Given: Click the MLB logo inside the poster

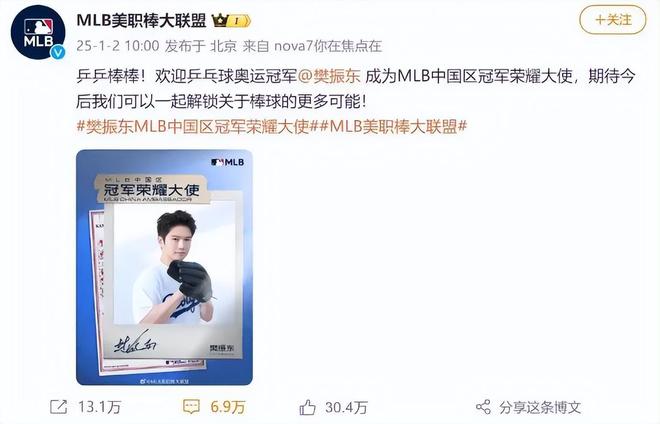Looking at the screenshot, I should point(227,162).
